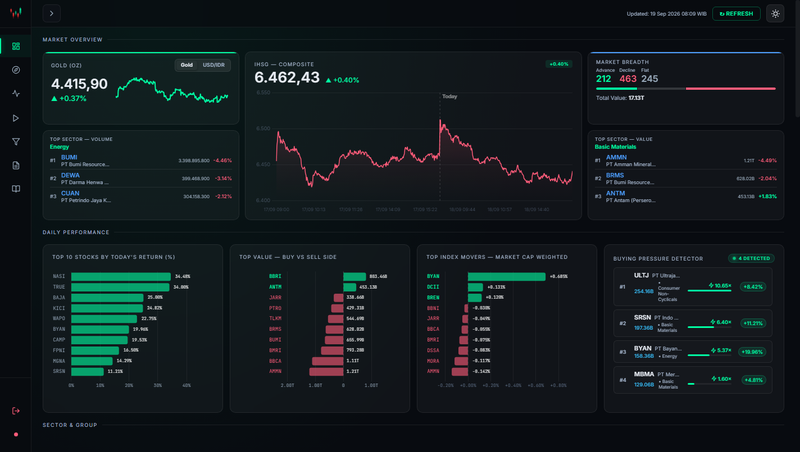The image size is (800, 452).
Task: Open the activity pulse icon in sidebar
Action: pyautogui.click(x=16, y=93)
